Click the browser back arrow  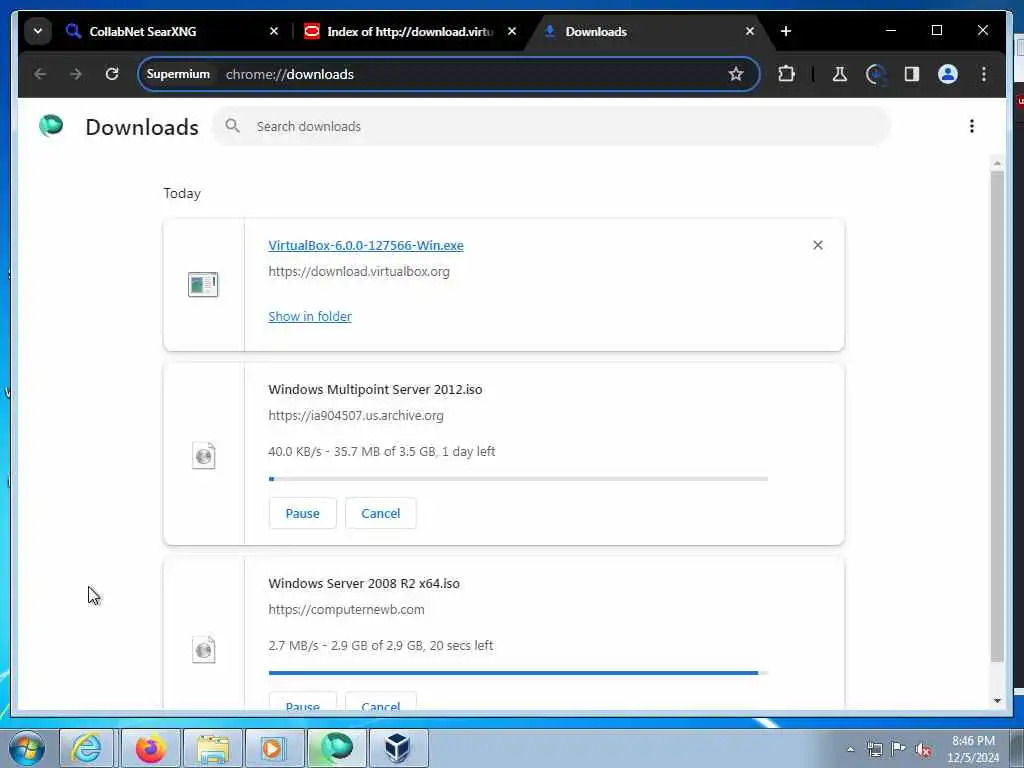pyautogui.click(x=40, y=74)
